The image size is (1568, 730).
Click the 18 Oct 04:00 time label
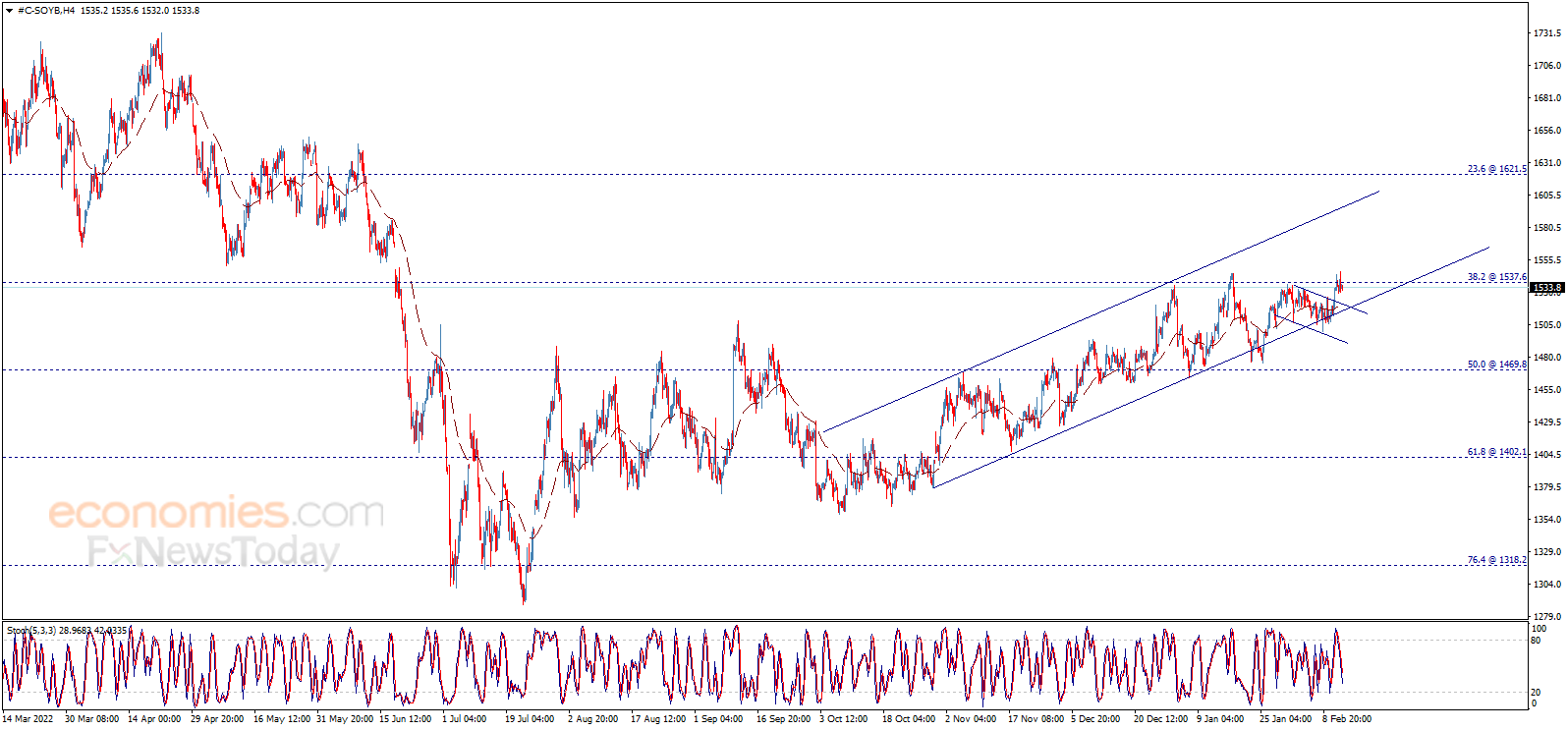[x=909, y=719]
